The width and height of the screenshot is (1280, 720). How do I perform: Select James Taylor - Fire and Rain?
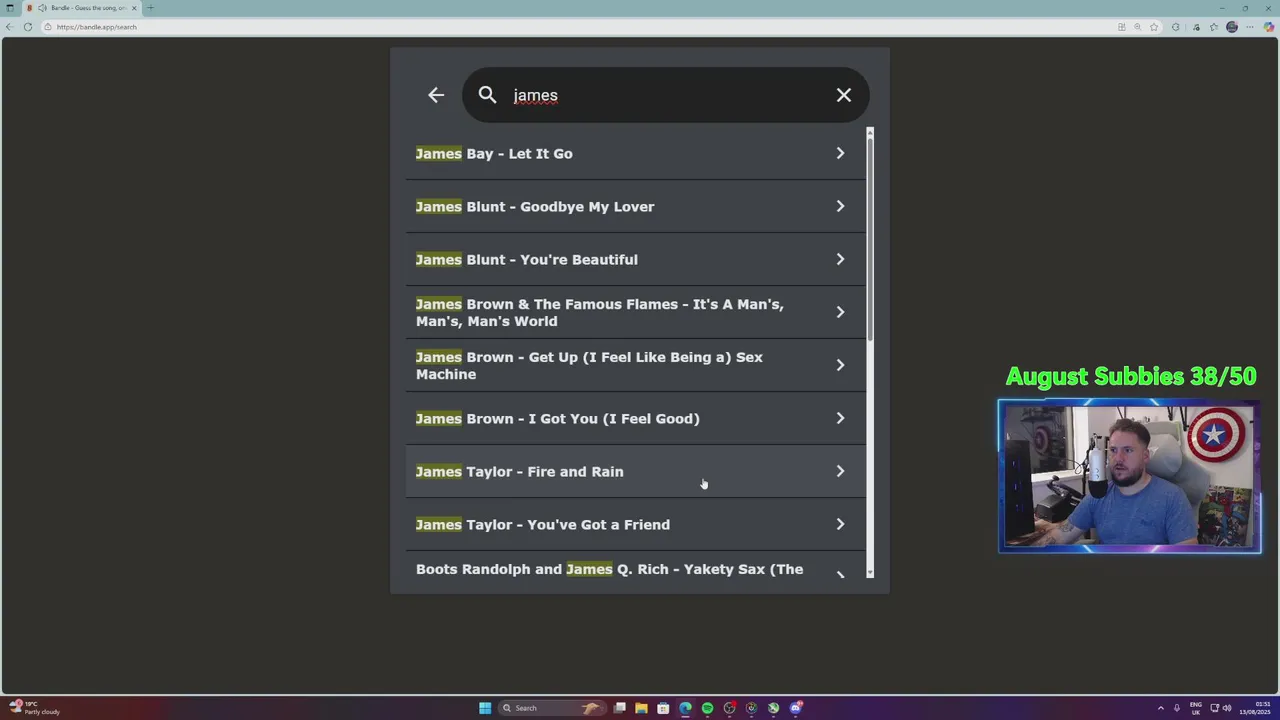tap(635, 472)
